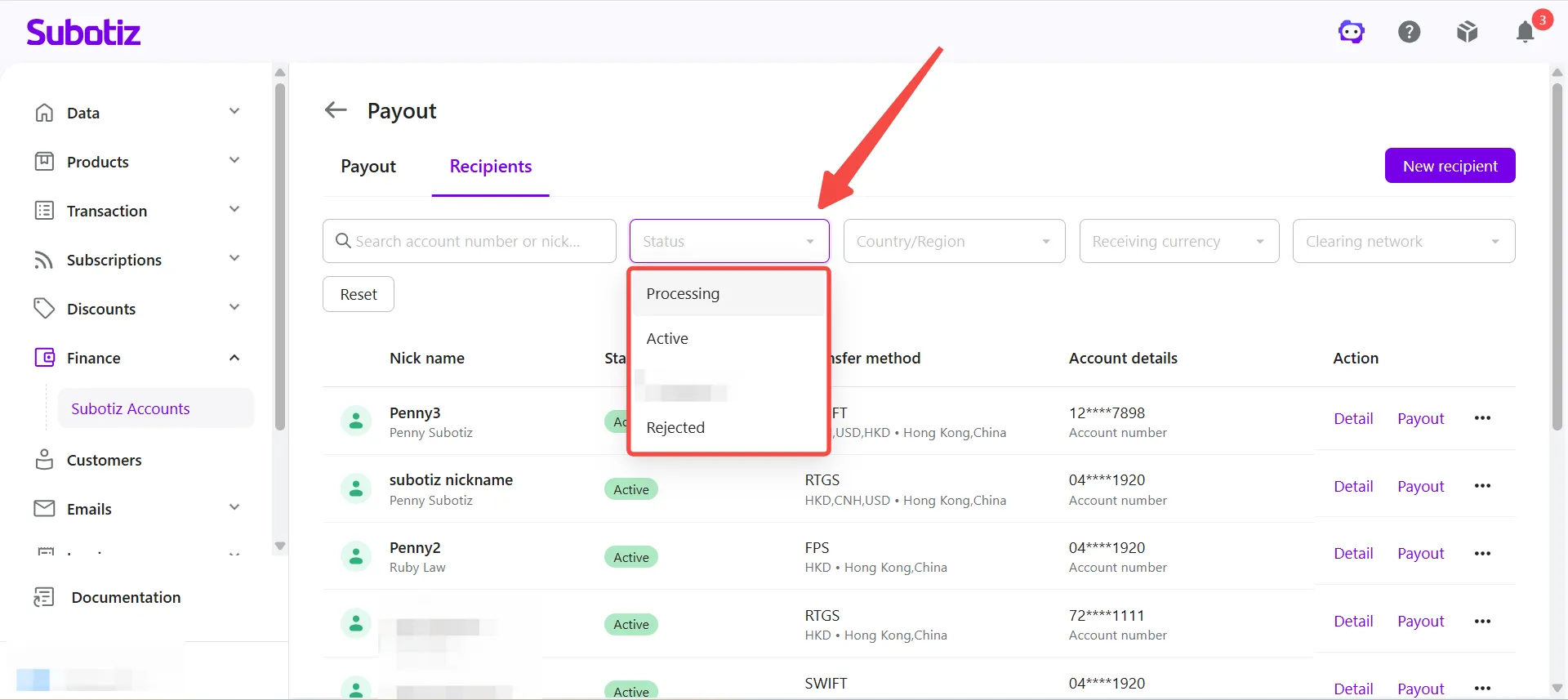
Task: Open more actions for Penny3 row
Action: tap(1483, 418)
